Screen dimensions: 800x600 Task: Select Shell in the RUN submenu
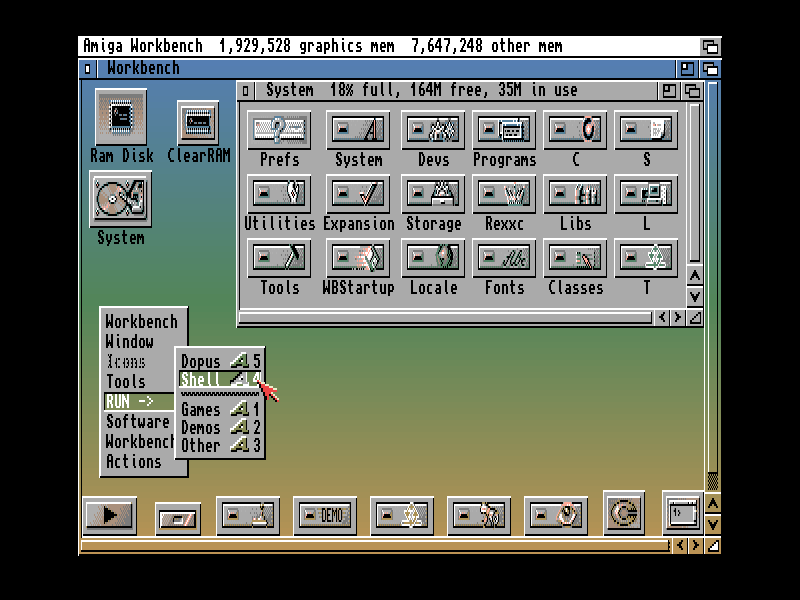220,379
